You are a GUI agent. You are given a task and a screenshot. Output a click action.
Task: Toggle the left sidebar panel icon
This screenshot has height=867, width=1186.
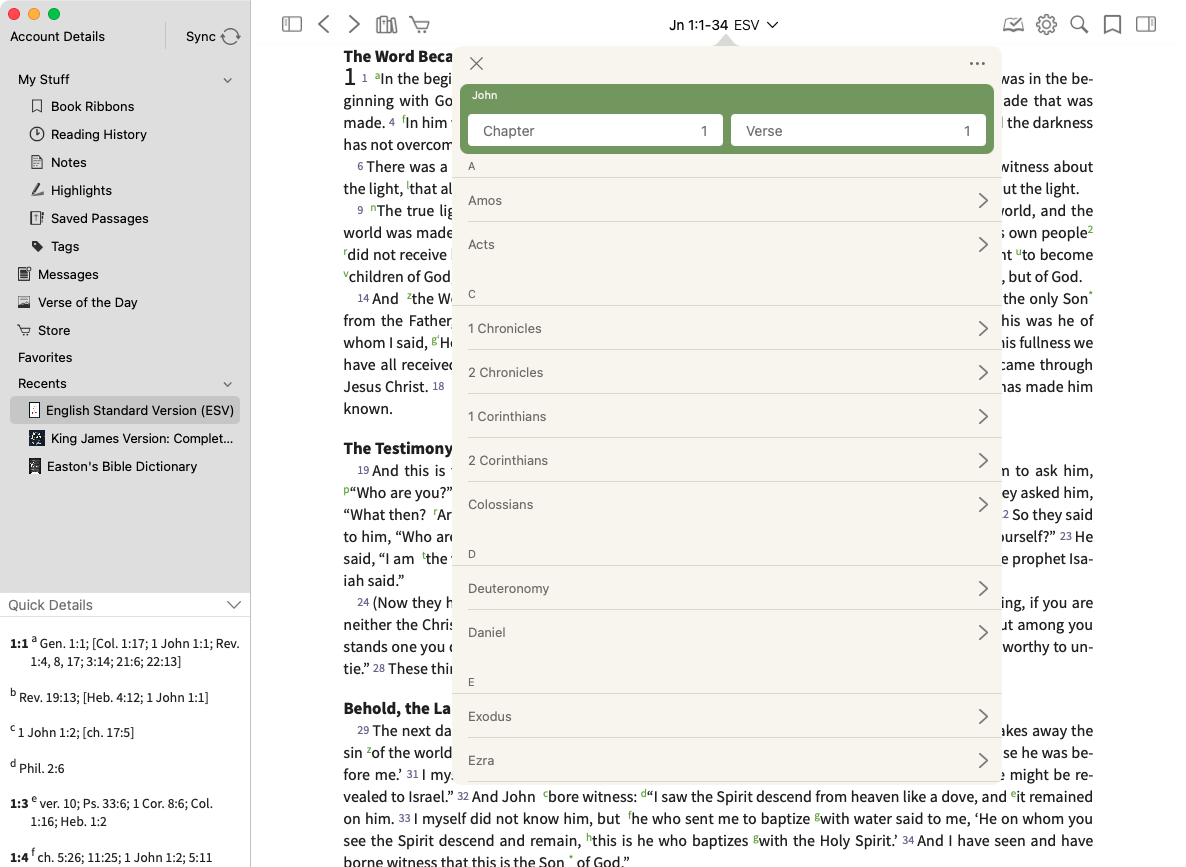[x=292, y=24]
